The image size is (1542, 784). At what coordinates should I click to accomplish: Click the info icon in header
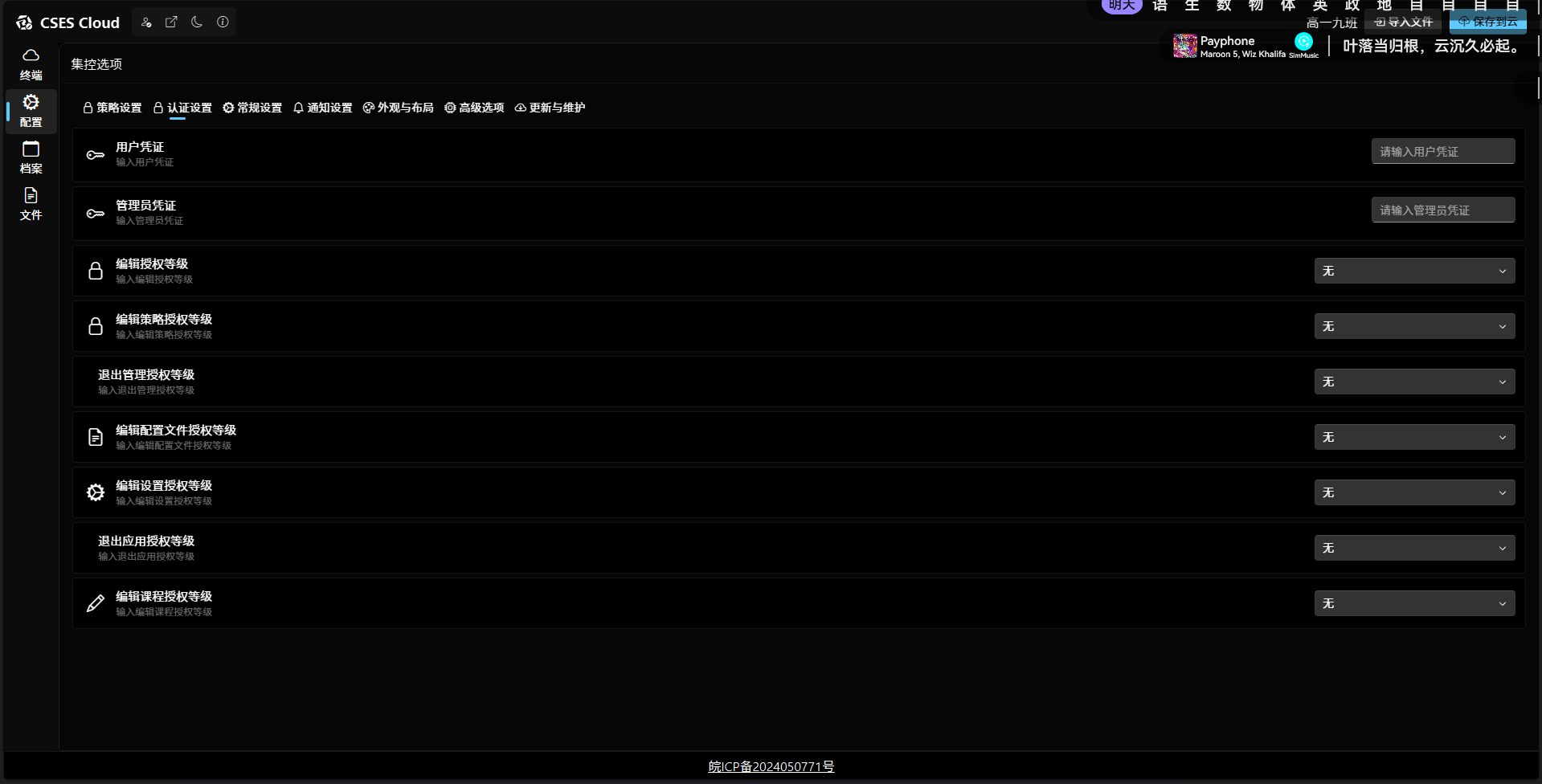pyautogui.click(x=223, y=22)
